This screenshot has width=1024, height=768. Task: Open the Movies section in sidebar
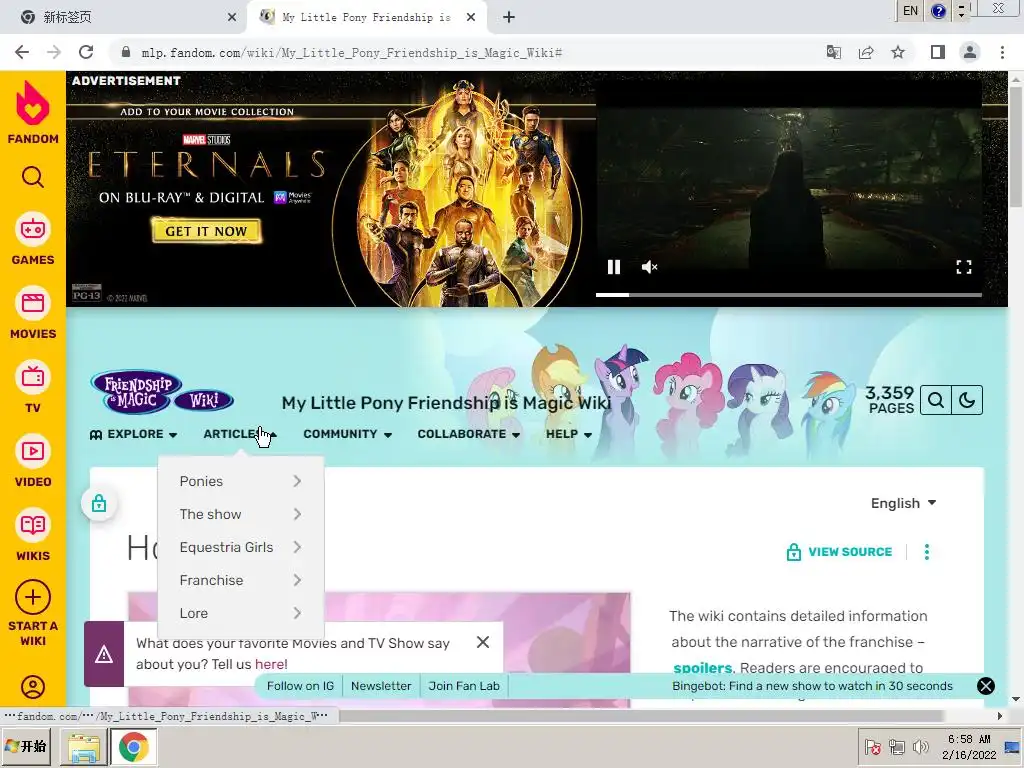[33, 313]
